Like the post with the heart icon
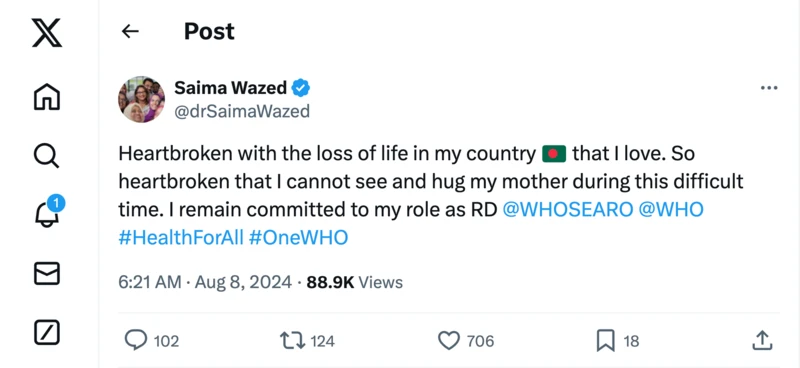800x368 pixels. (x=449, y=341)
